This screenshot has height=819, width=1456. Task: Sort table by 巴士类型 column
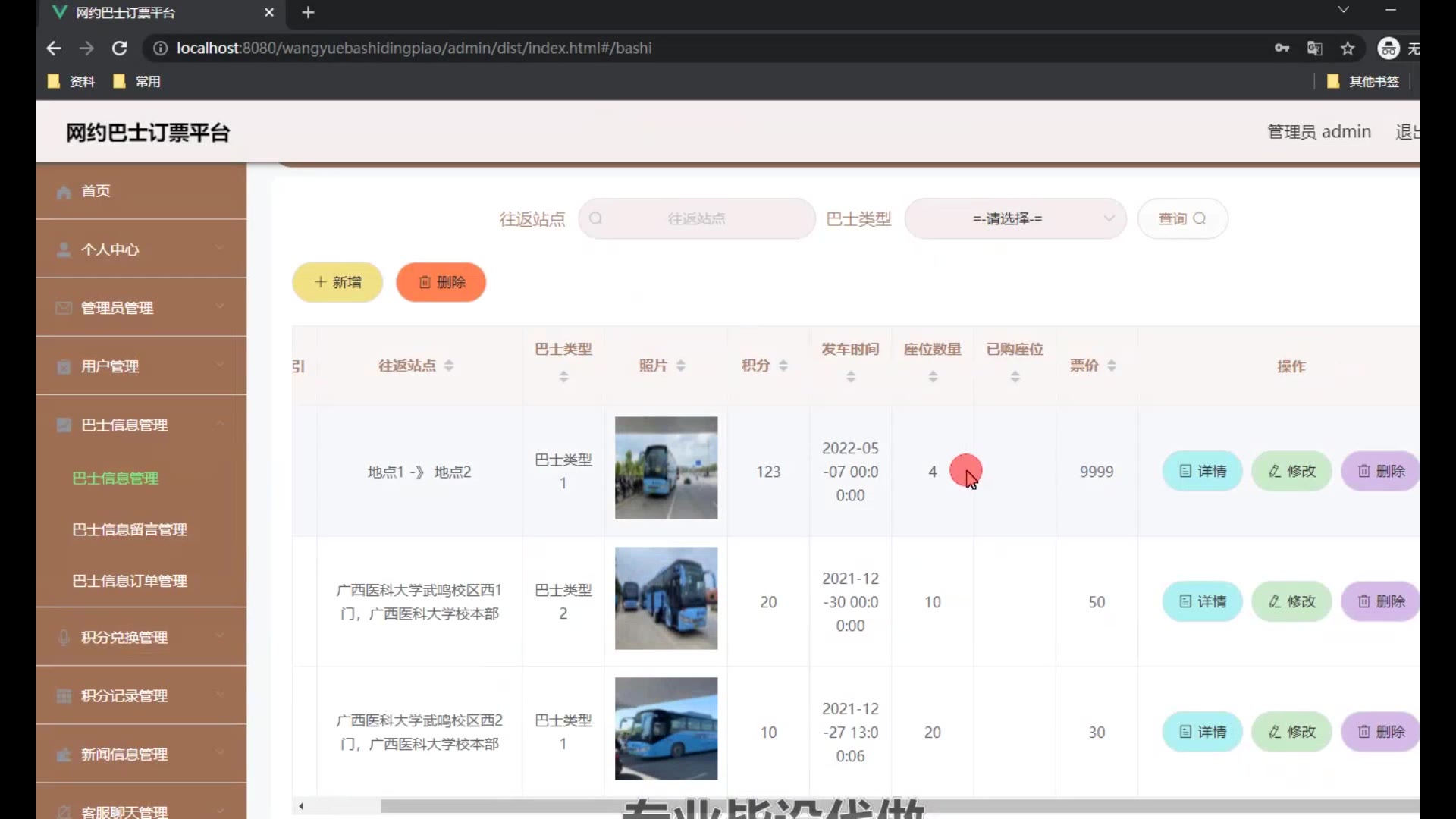tap(563, 376)
